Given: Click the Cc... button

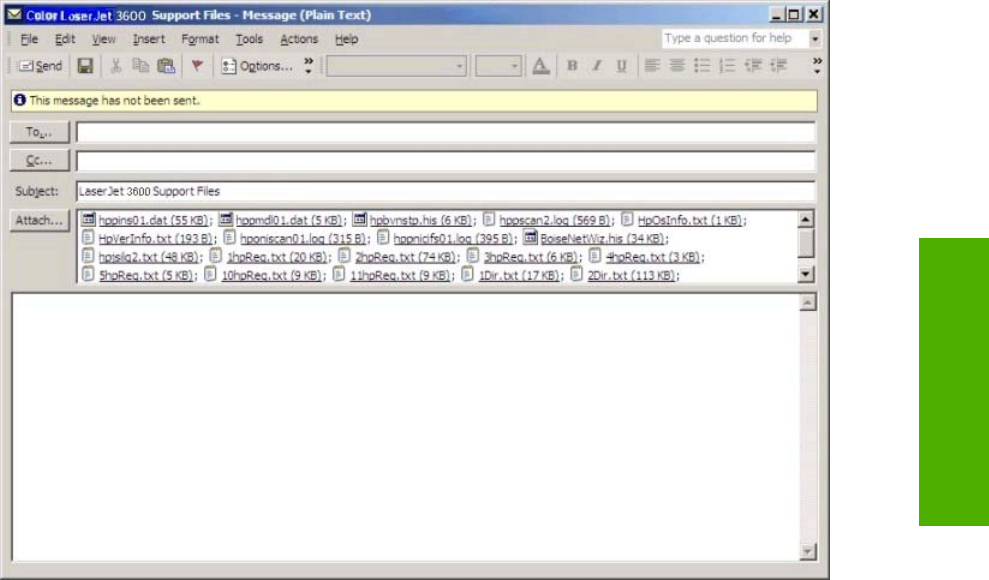Looking at the screenshot, I should 39,161.
